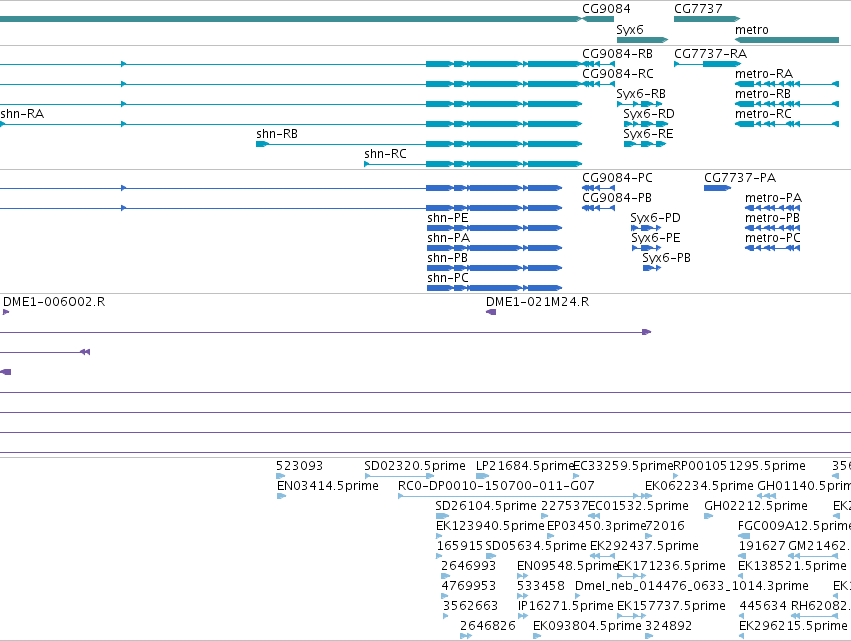
Task: Click EST EK093804.5prime
Action: 537,636
